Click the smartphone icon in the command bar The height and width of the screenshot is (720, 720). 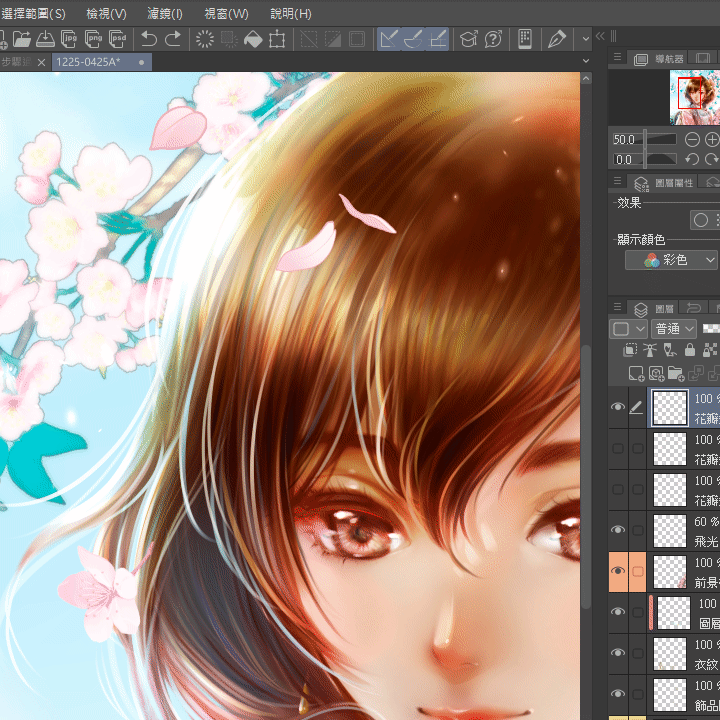click(525, 39)
